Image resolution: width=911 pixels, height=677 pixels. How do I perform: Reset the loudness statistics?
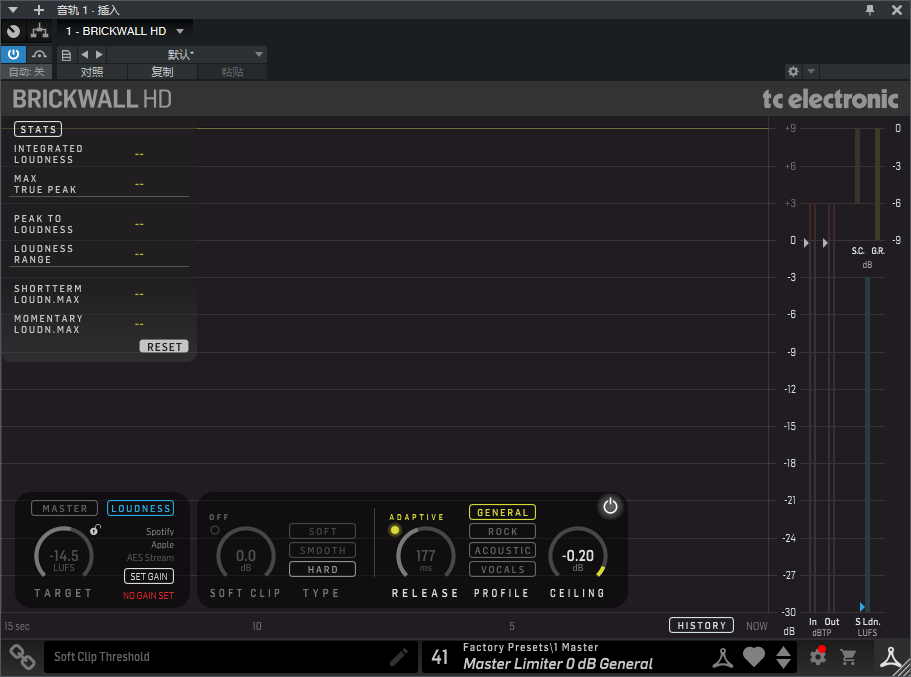[x=164, y=346]
